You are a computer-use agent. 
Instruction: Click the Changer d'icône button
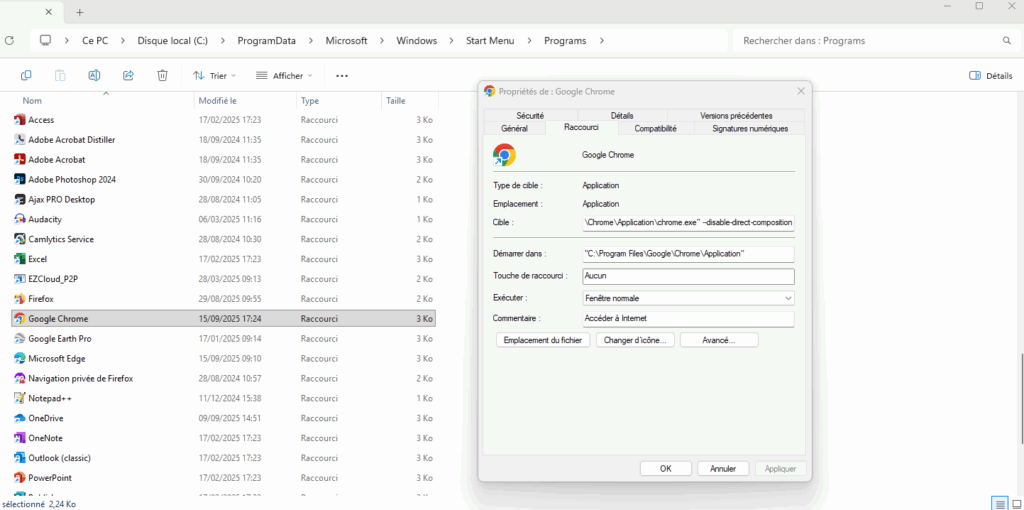[x=635, y=340]
